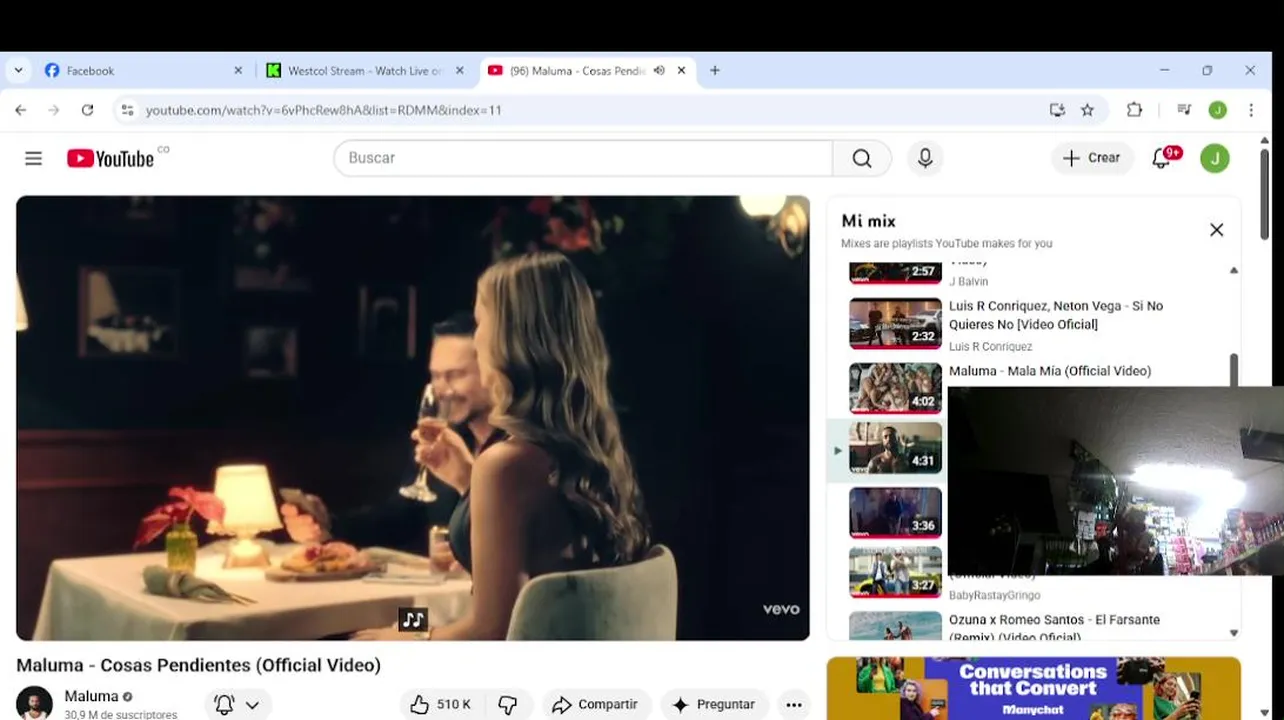This screenshot has width=1284, height=720.
Task: Open the J Balvin 2:57 thumbnail
Action: pyautogui.click(x=895, y=272)
